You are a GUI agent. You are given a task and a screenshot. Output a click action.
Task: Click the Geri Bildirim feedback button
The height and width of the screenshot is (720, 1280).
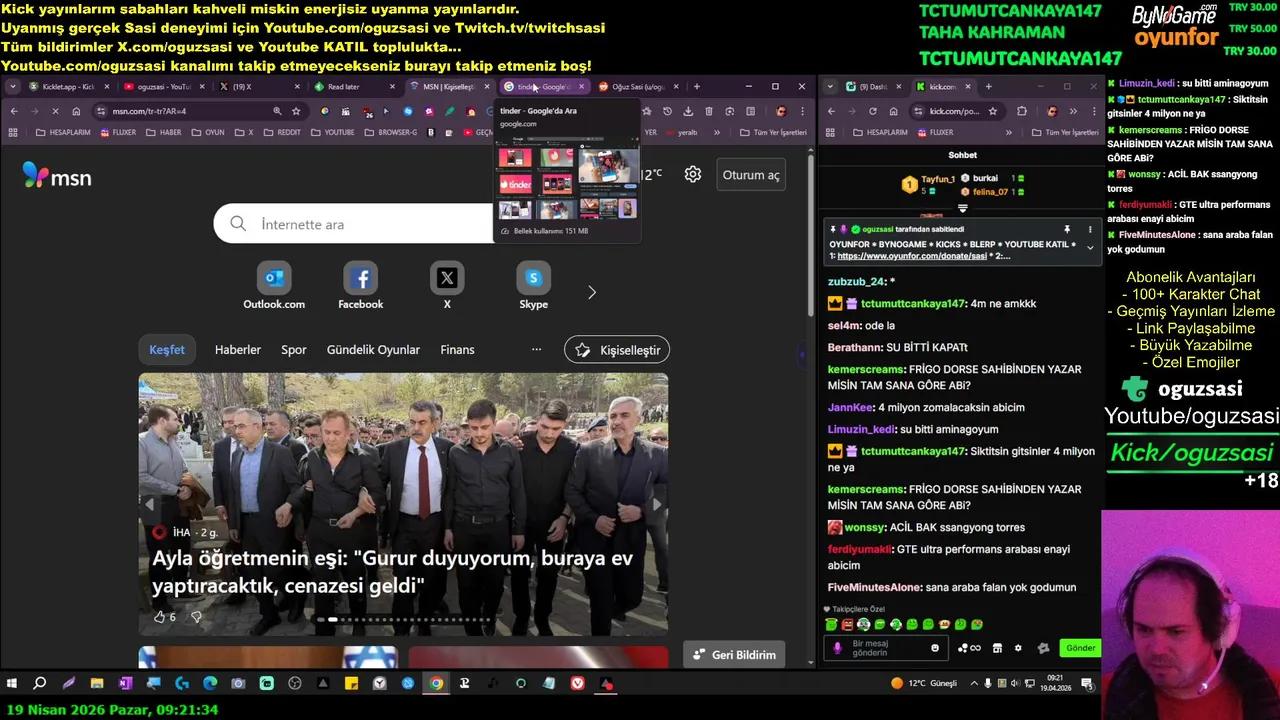tap(735, 655)
